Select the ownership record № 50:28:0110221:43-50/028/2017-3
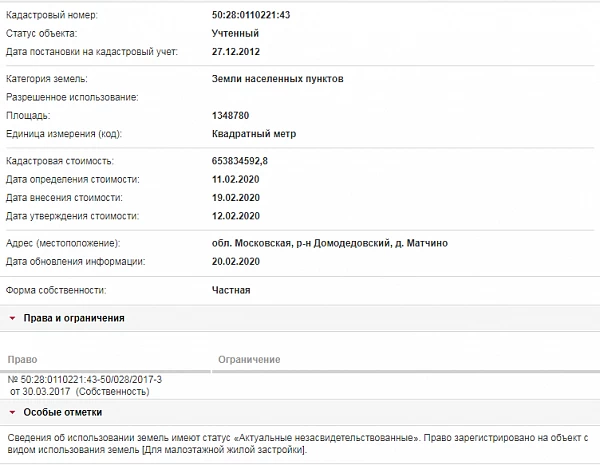This screenshot has height=465, width=600. tap(84, 381)
